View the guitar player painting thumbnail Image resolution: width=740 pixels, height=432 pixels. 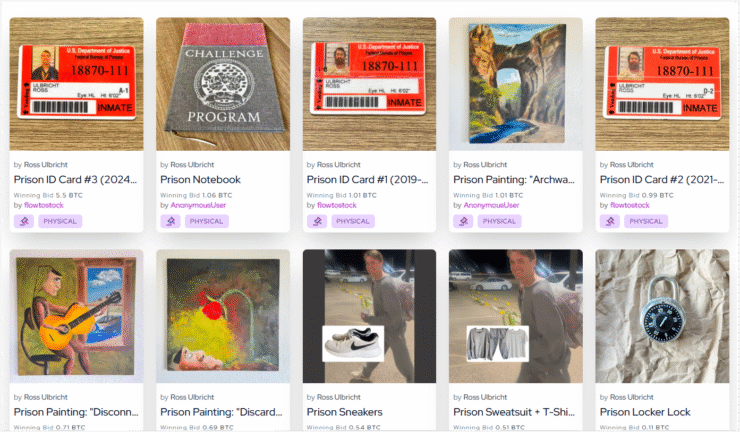click(x=76, y=316)
